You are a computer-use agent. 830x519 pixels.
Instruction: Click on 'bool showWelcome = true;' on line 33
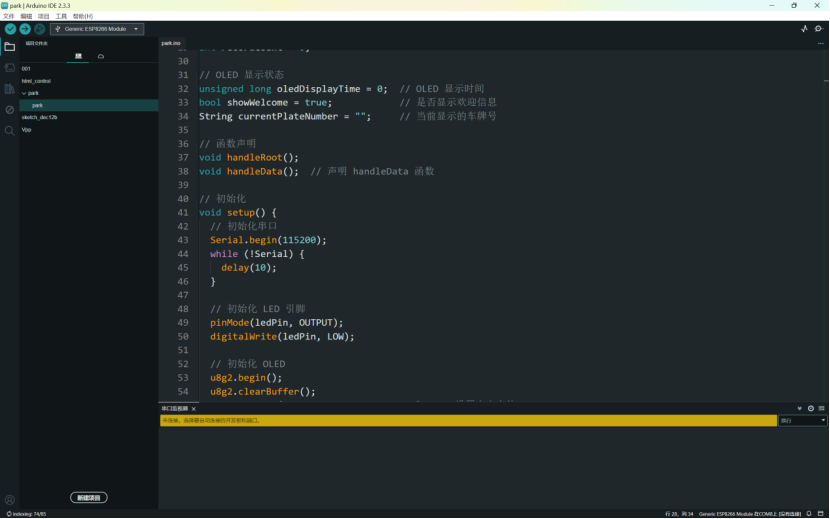click(266, 102)
